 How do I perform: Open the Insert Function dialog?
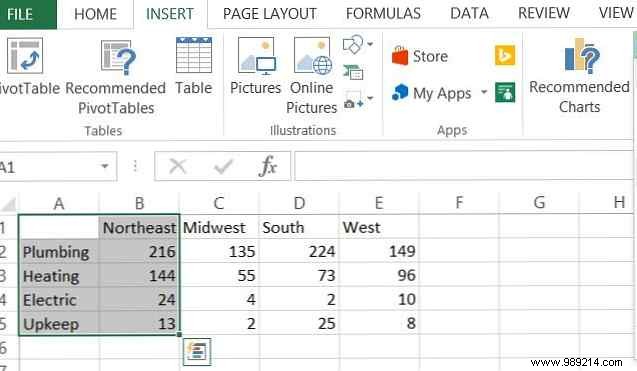click(268, 166)
